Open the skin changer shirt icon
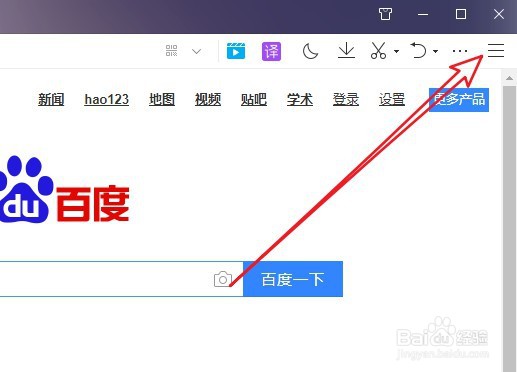 coord(385,14)
